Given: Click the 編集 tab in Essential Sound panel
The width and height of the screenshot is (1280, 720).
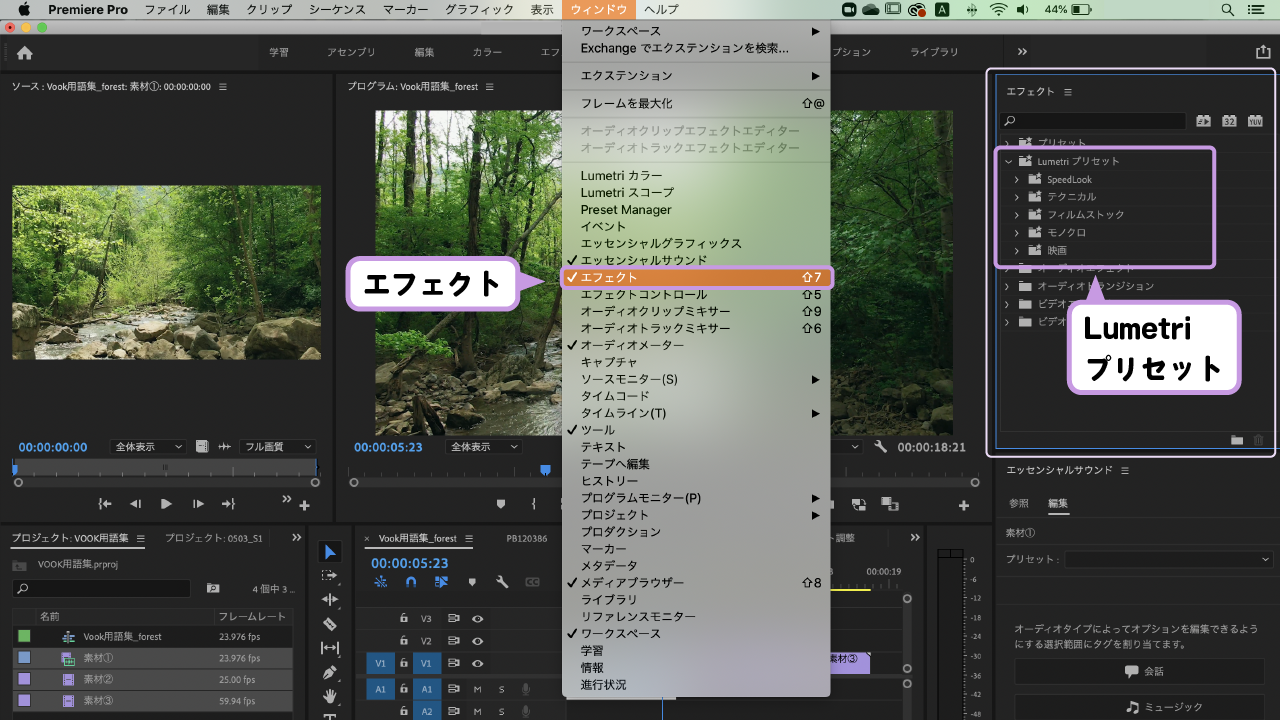Looking at the screenshot, I should tap(1058, 504).
